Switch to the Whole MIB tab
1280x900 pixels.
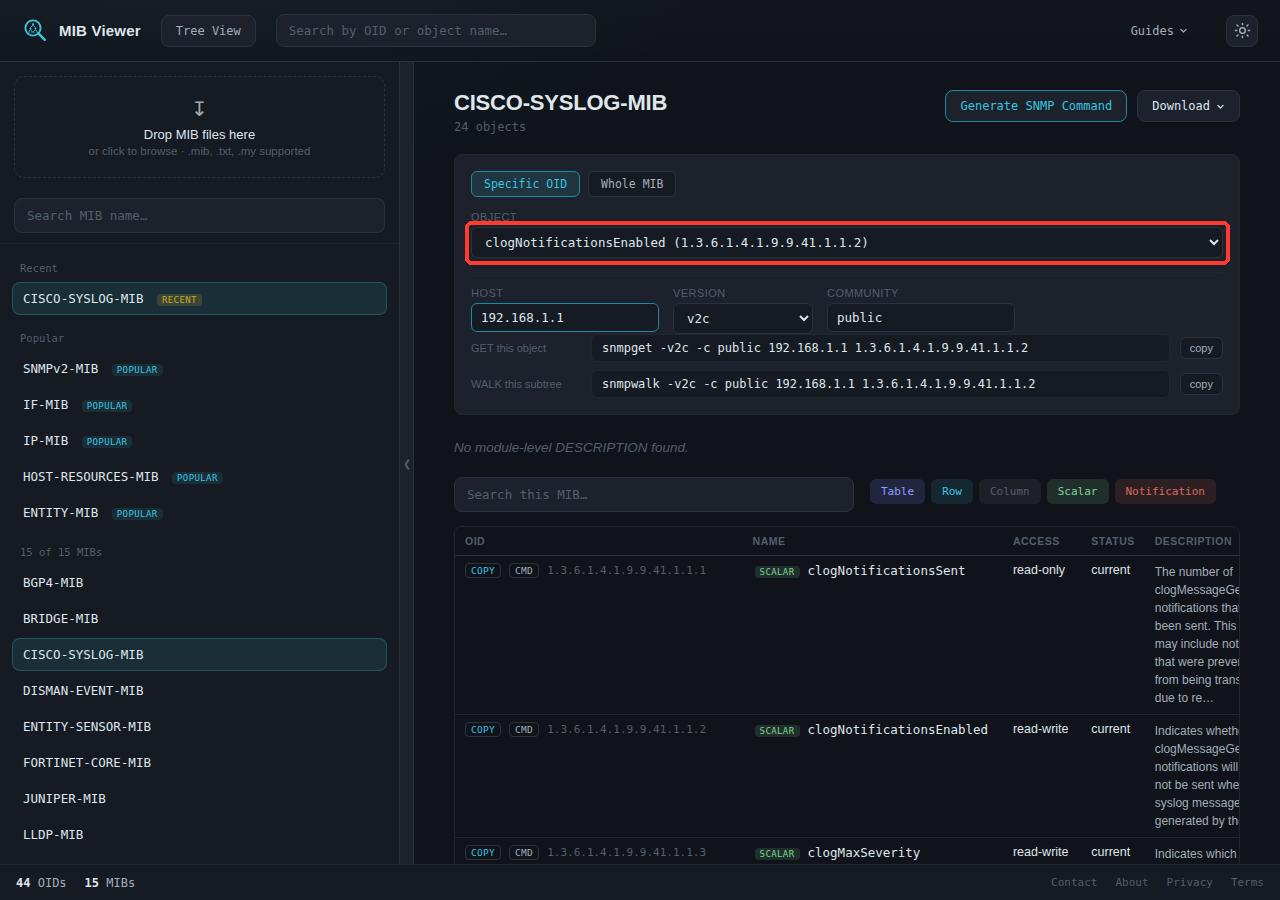click(x=632, y=184)
